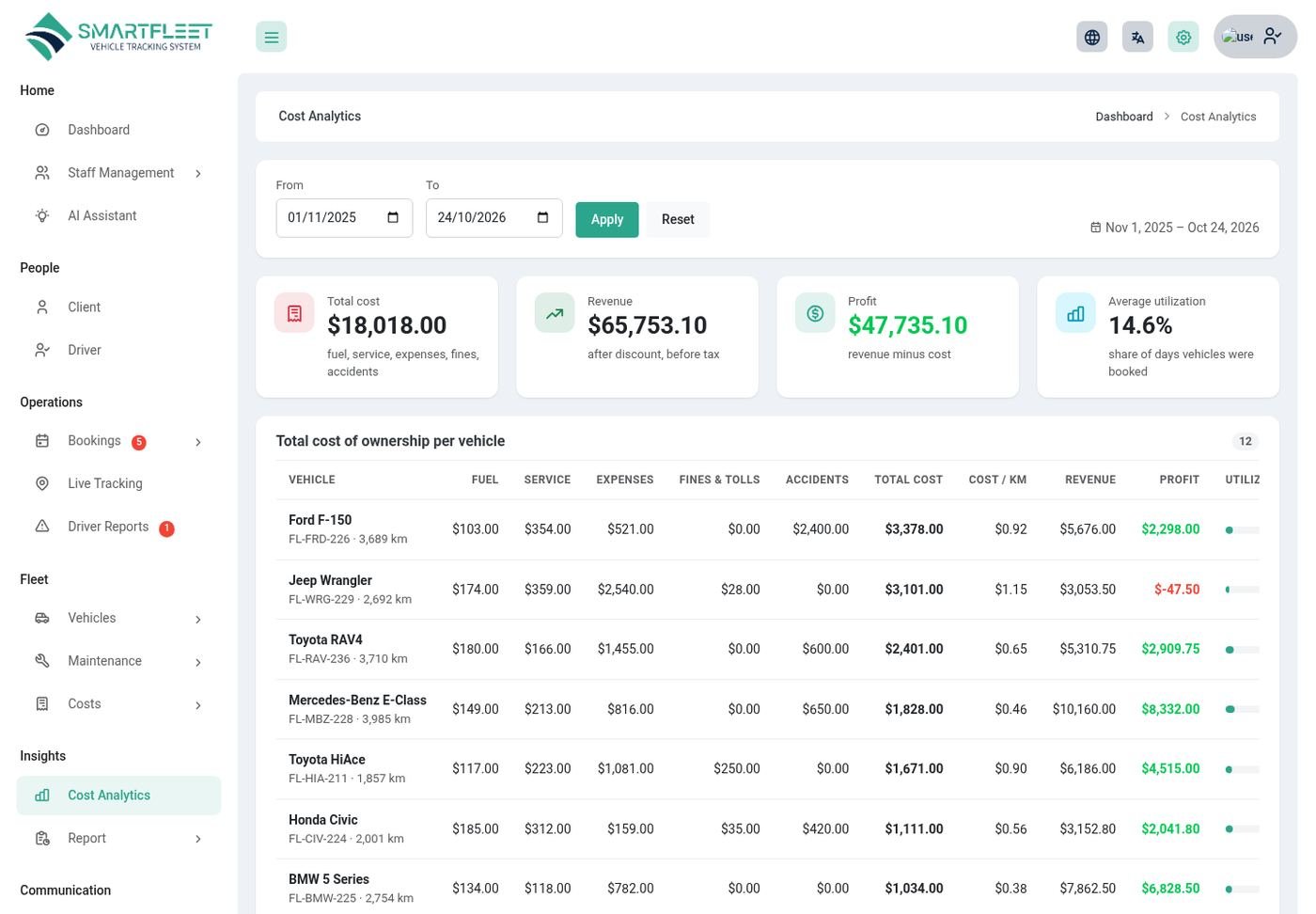This screenshot has height=914, width=1316.
Task: Click the BMW 5 Series revenue $7,862.50
Action: [1088, 889]
